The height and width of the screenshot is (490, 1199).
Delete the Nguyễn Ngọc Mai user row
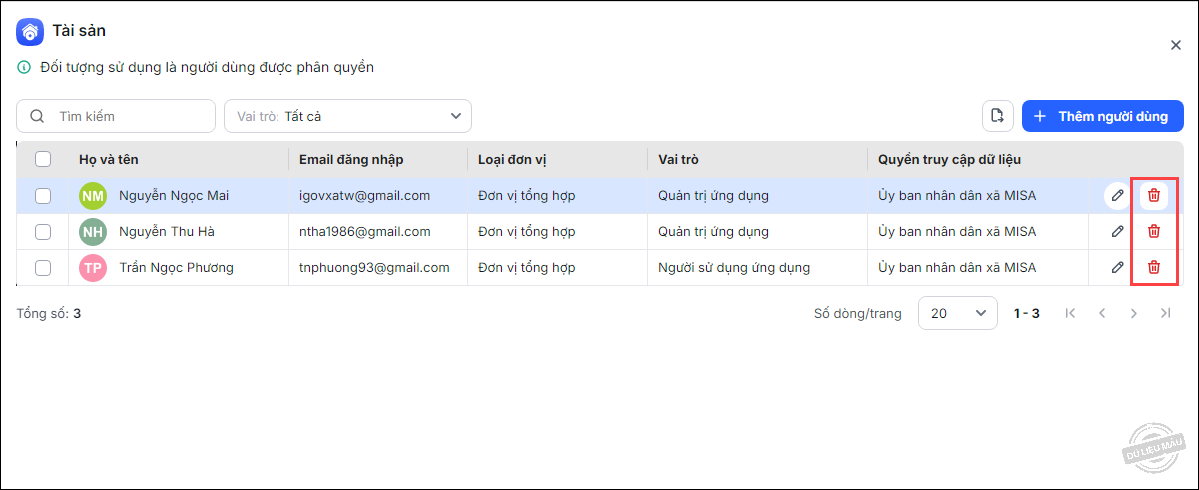click(1154, 195)
